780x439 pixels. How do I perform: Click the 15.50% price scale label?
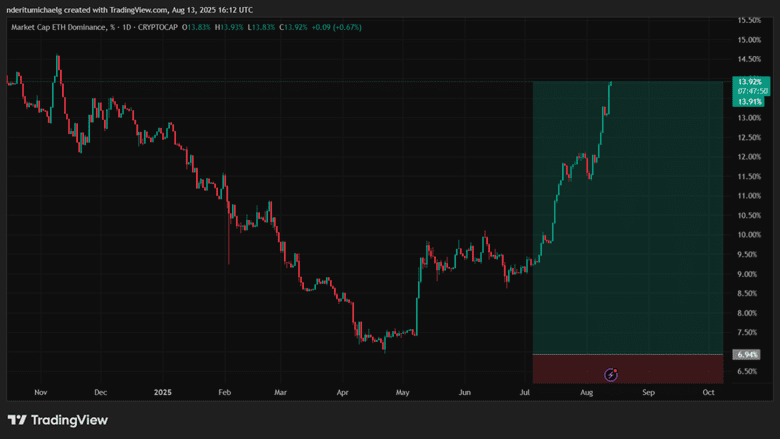[x=749, y=20]
